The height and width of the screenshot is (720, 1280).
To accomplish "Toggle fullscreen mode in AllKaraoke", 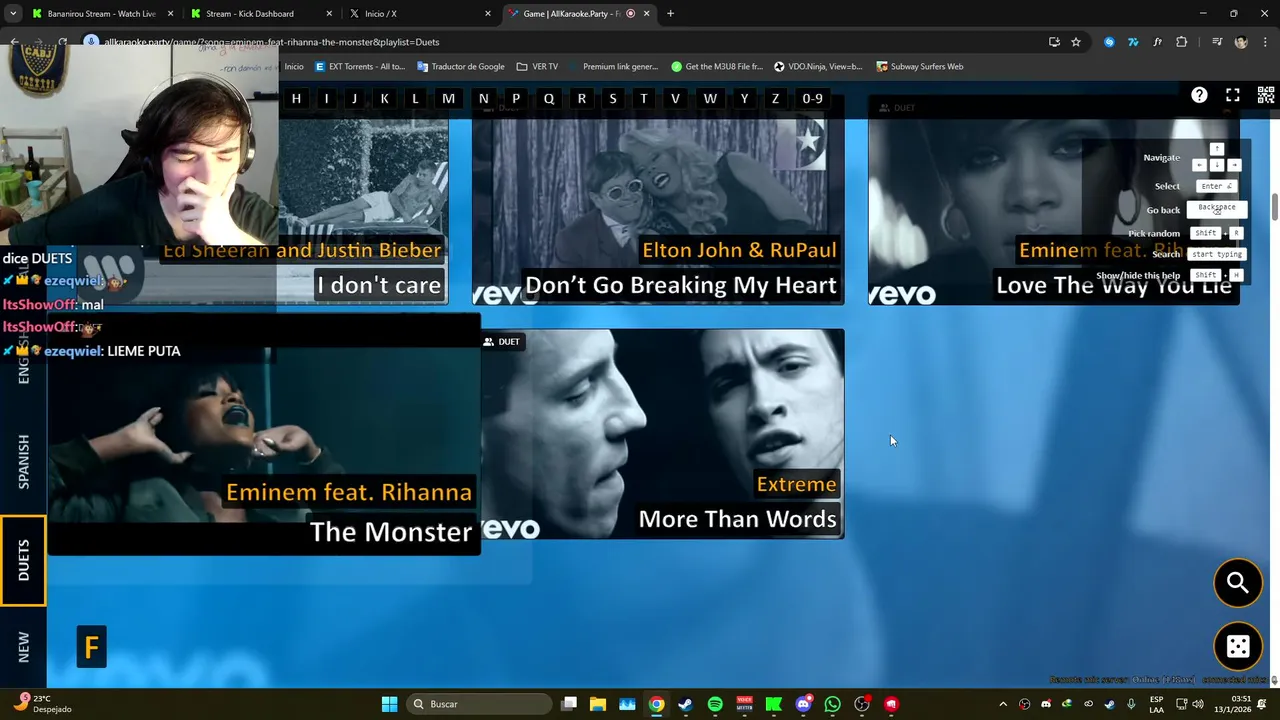I will 1233,95.
